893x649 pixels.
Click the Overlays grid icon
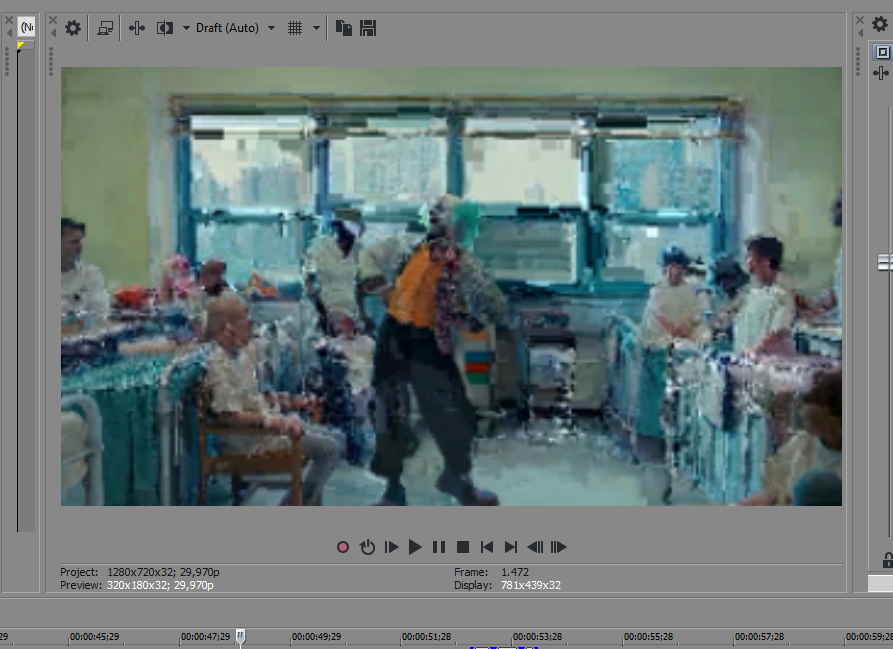coord(295,28)
